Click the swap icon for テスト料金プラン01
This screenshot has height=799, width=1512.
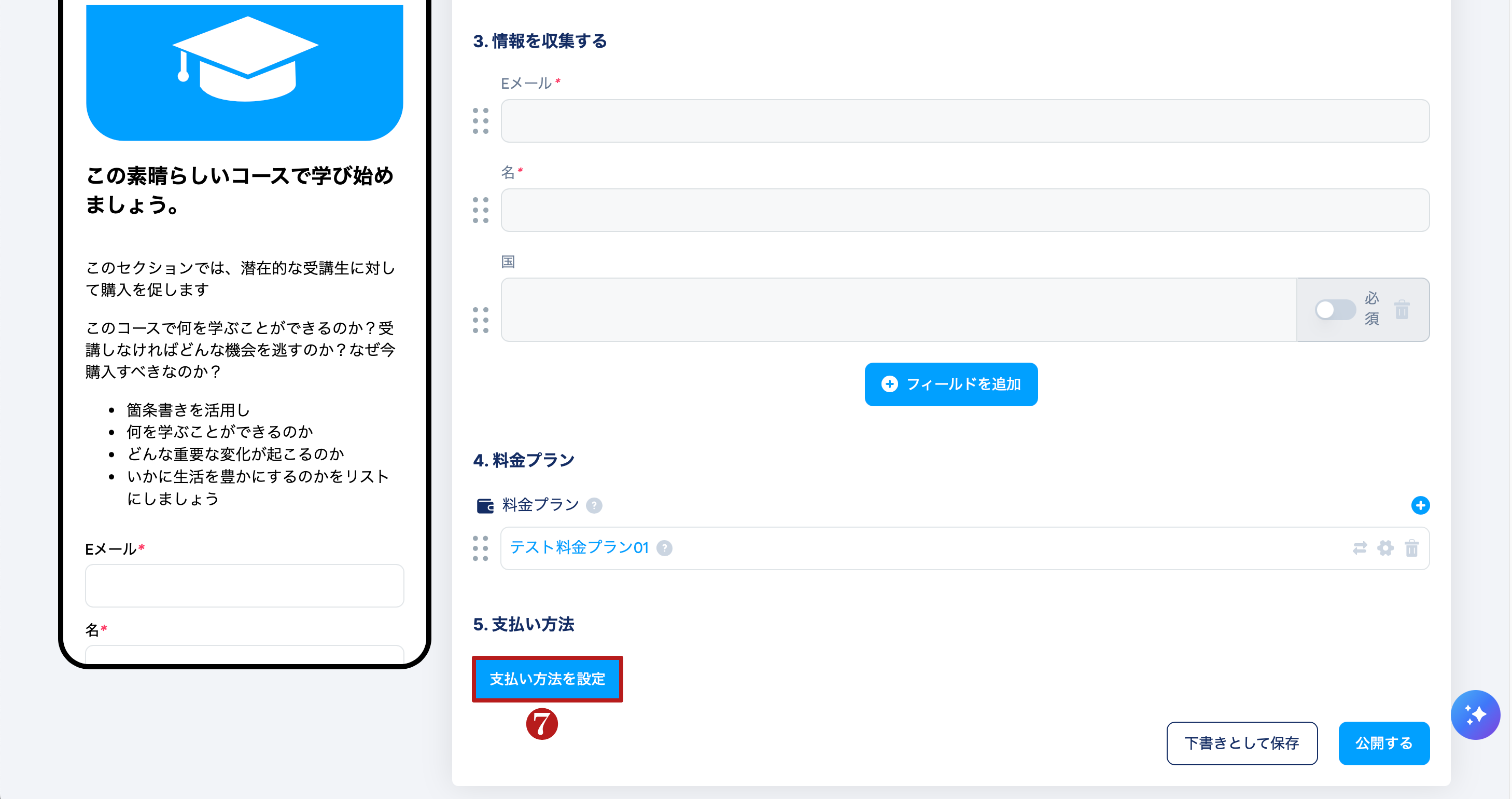[1360, 548]
